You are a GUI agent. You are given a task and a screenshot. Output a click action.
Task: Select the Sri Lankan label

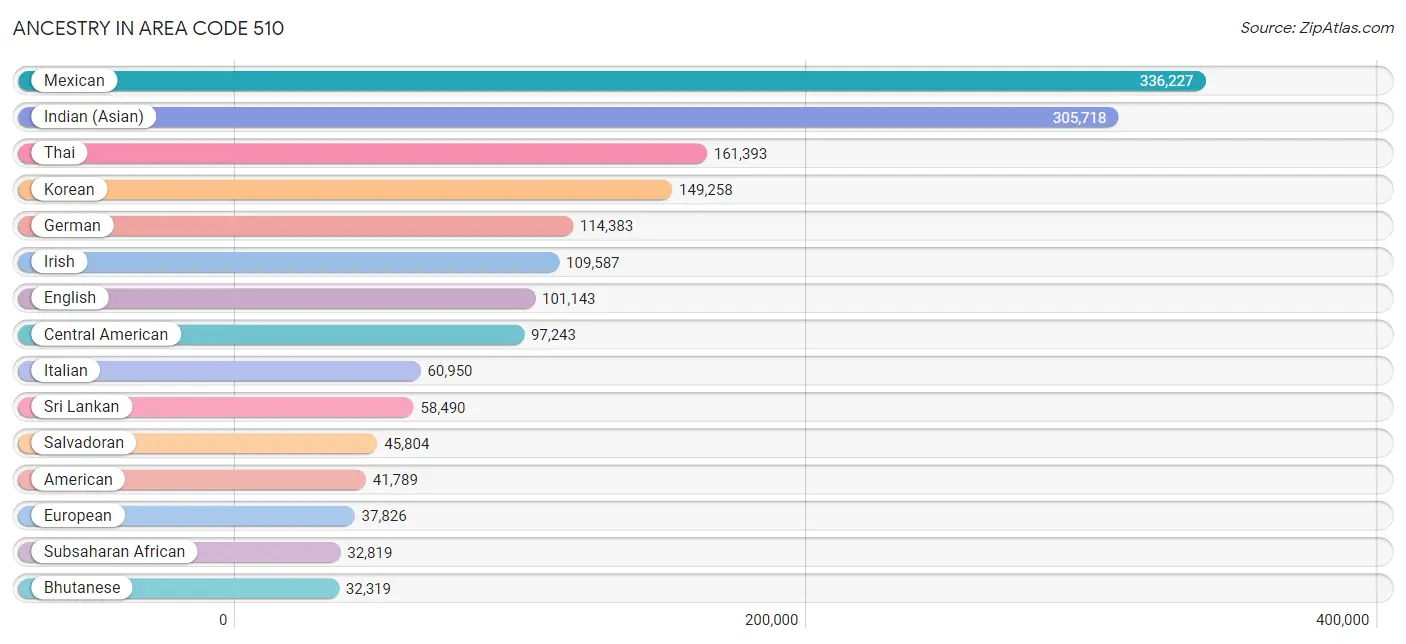tap(81, 407)
